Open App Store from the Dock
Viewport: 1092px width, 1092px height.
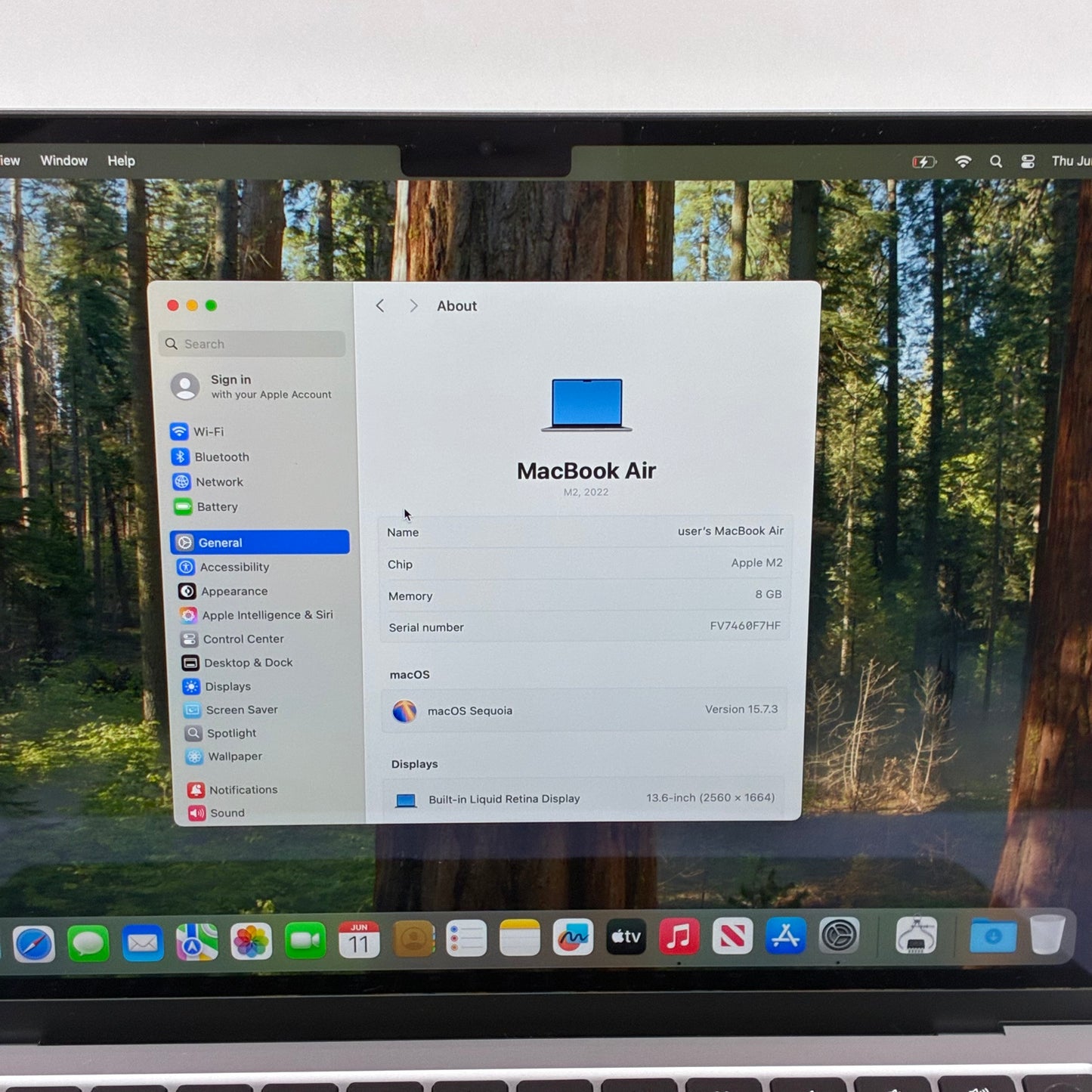coord(786,936)
